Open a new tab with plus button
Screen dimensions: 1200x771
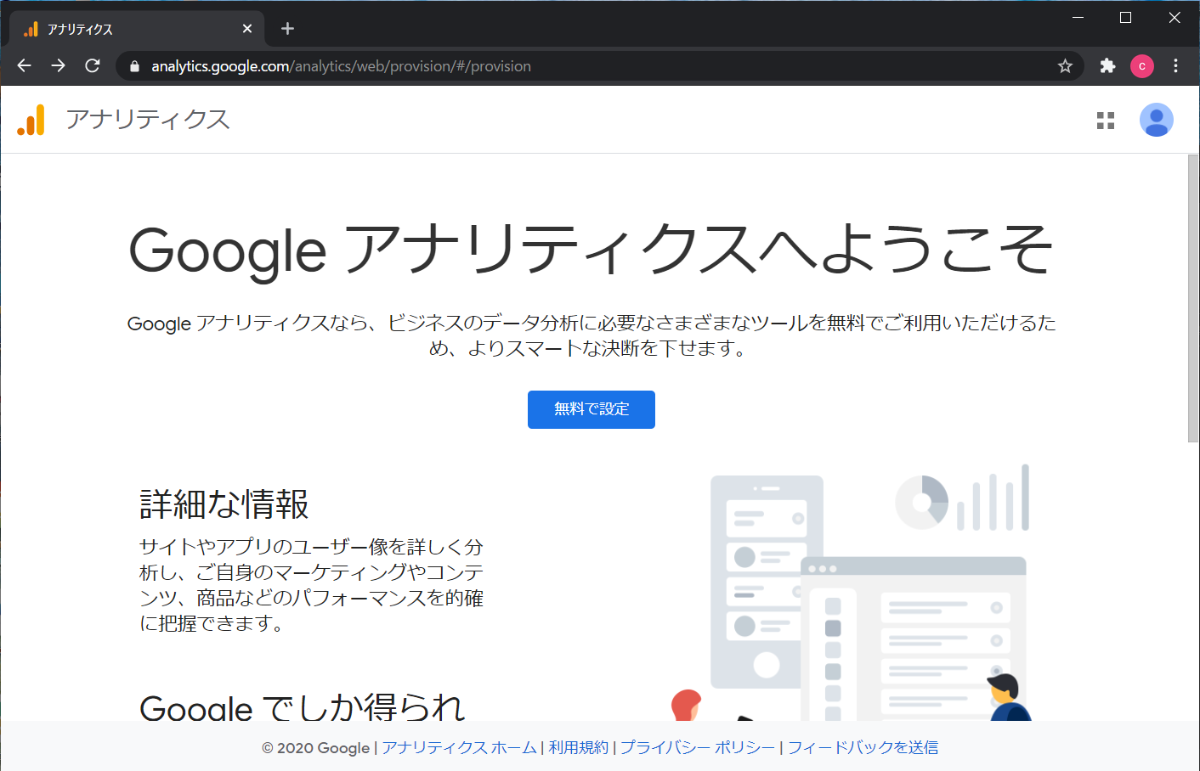pyautogui.click(x=287, y=28)
